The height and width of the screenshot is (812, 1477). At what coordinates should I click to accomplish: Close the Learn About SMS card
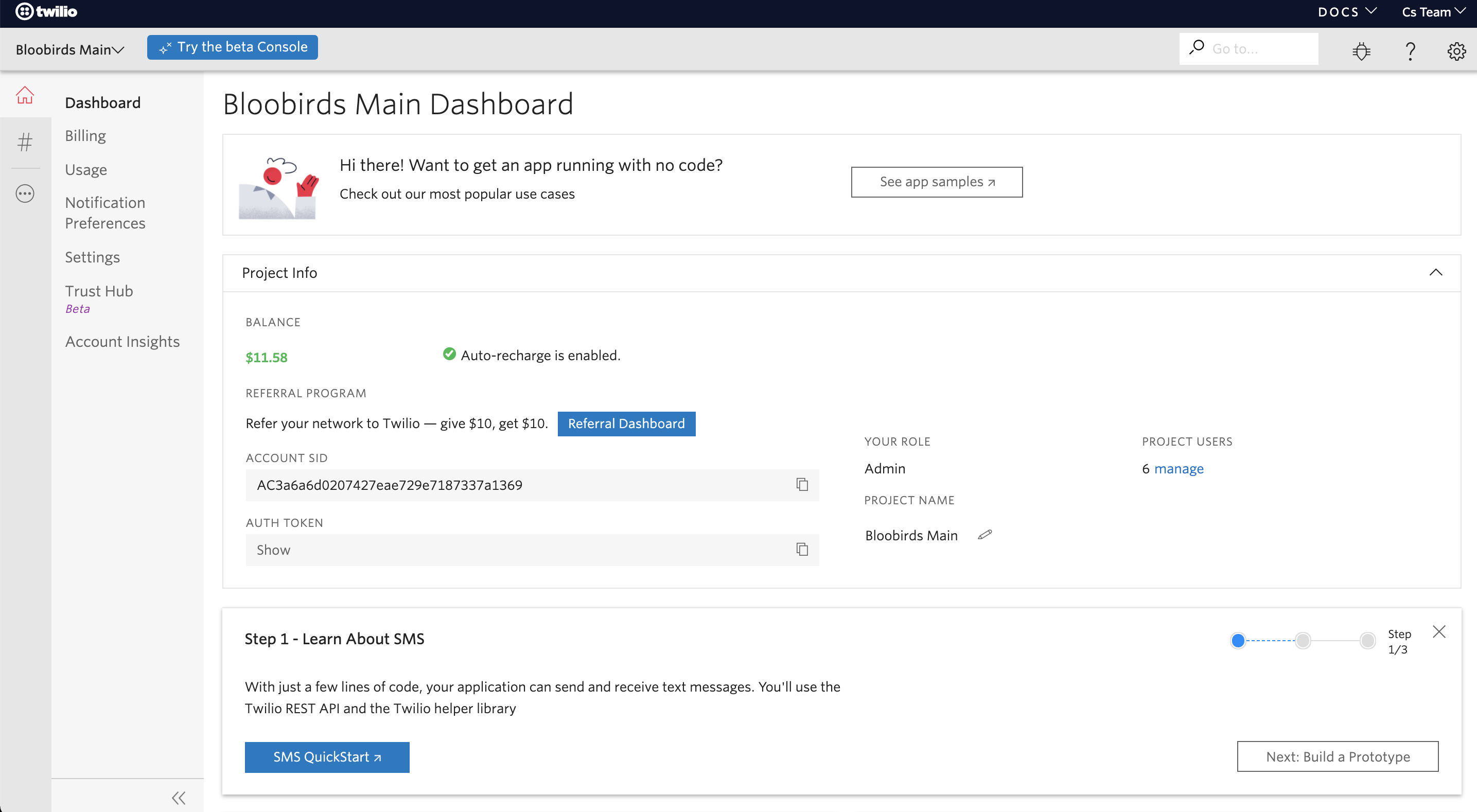tap(1438, 631)
